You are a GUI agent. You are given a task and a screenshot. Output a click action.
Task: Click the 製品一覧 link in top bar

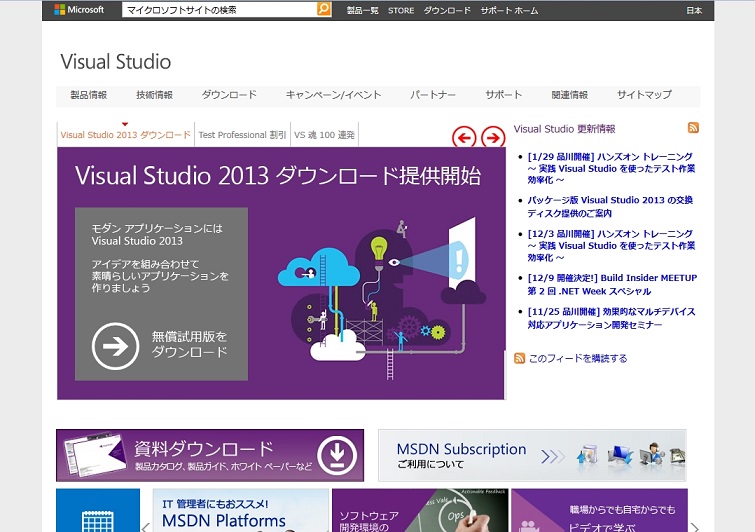coord(362,10)
